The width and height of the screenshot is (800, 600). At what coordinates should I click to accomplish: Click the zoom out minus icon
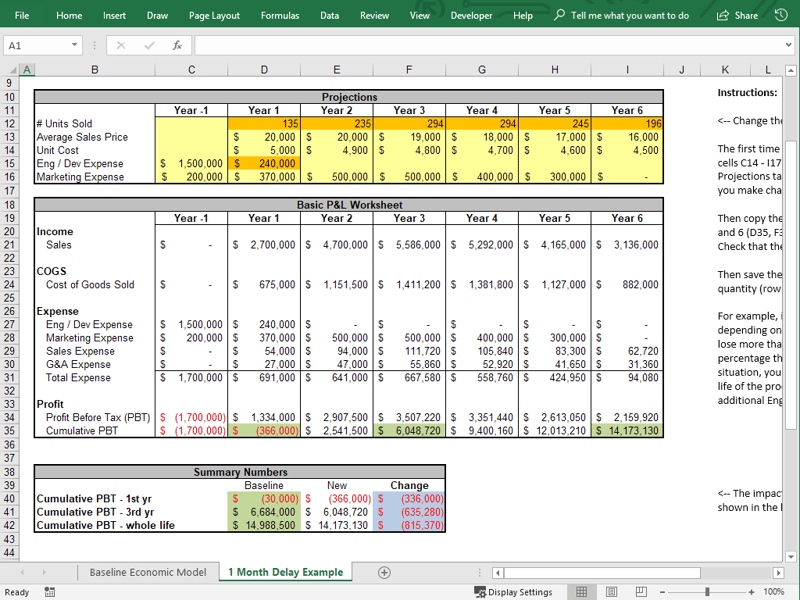tap(662, 592)
